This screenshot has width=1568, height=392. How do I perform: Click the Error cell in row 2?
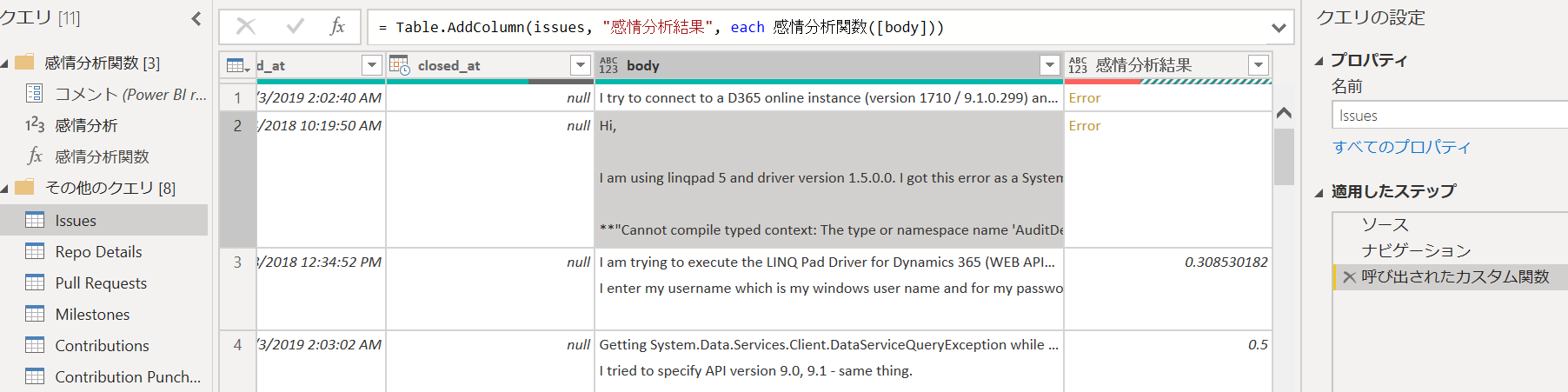pyautogui.click(x=1168, y=179)
